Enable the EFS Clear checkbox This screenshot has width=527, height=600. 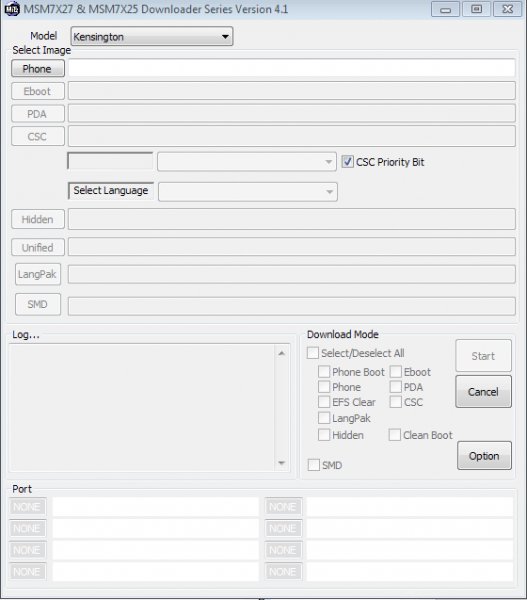click(324, 402)
